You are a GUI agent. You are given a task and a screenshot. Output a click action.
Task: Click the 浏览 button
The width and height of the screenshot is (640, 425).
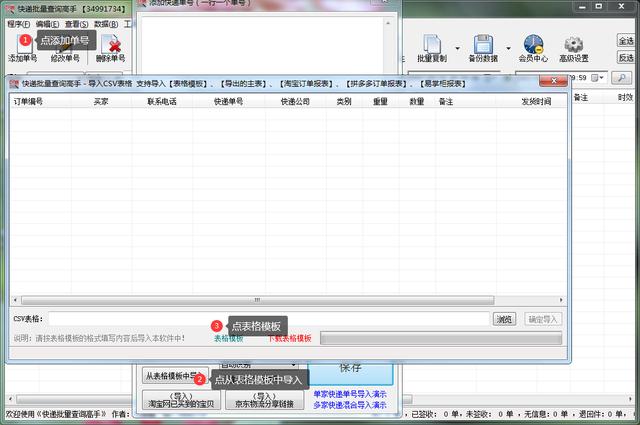pos(504,319)
